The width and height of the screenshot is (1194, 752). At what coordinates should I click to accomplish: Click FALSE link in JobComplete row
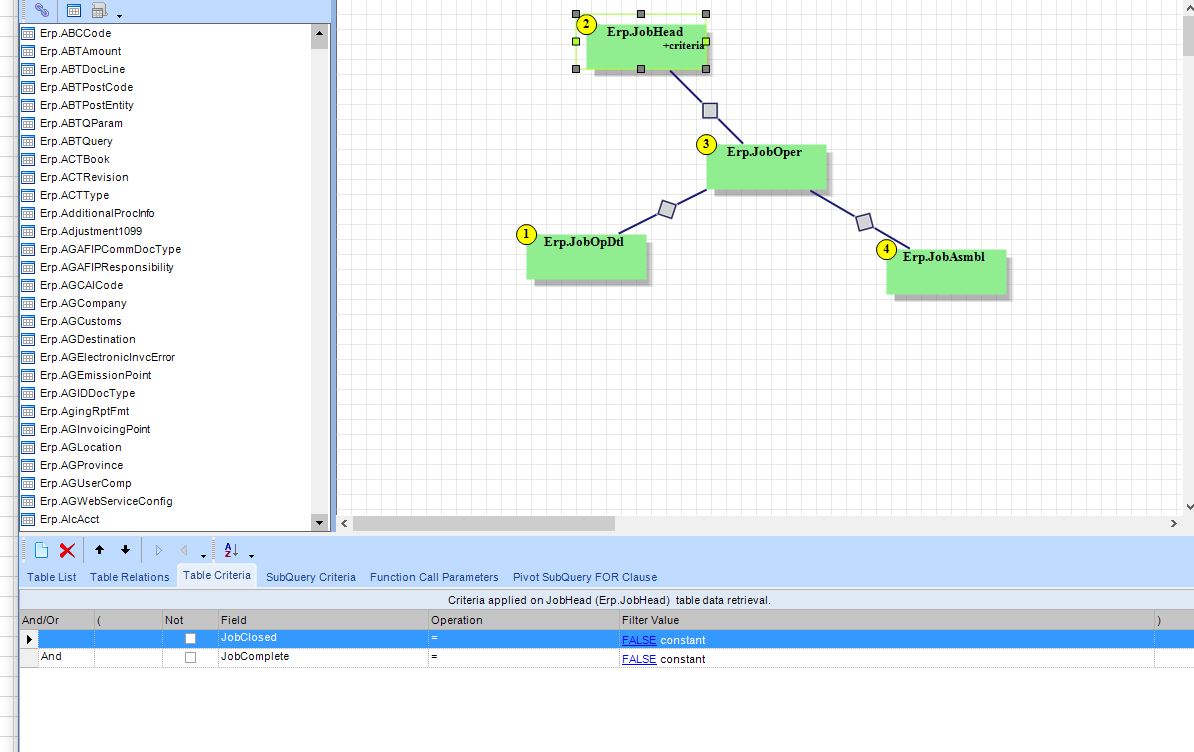[639, 659]
